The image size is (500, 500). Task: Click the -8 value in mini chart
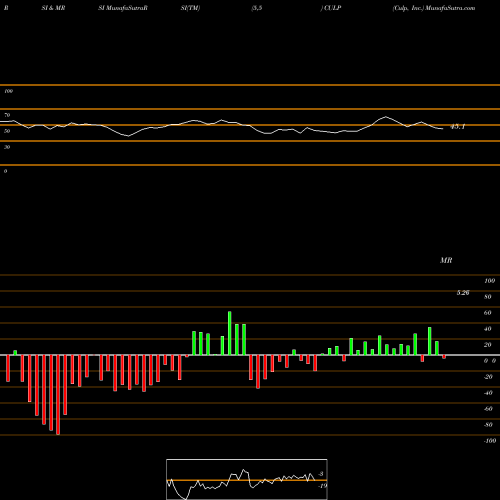pos(321,474)
